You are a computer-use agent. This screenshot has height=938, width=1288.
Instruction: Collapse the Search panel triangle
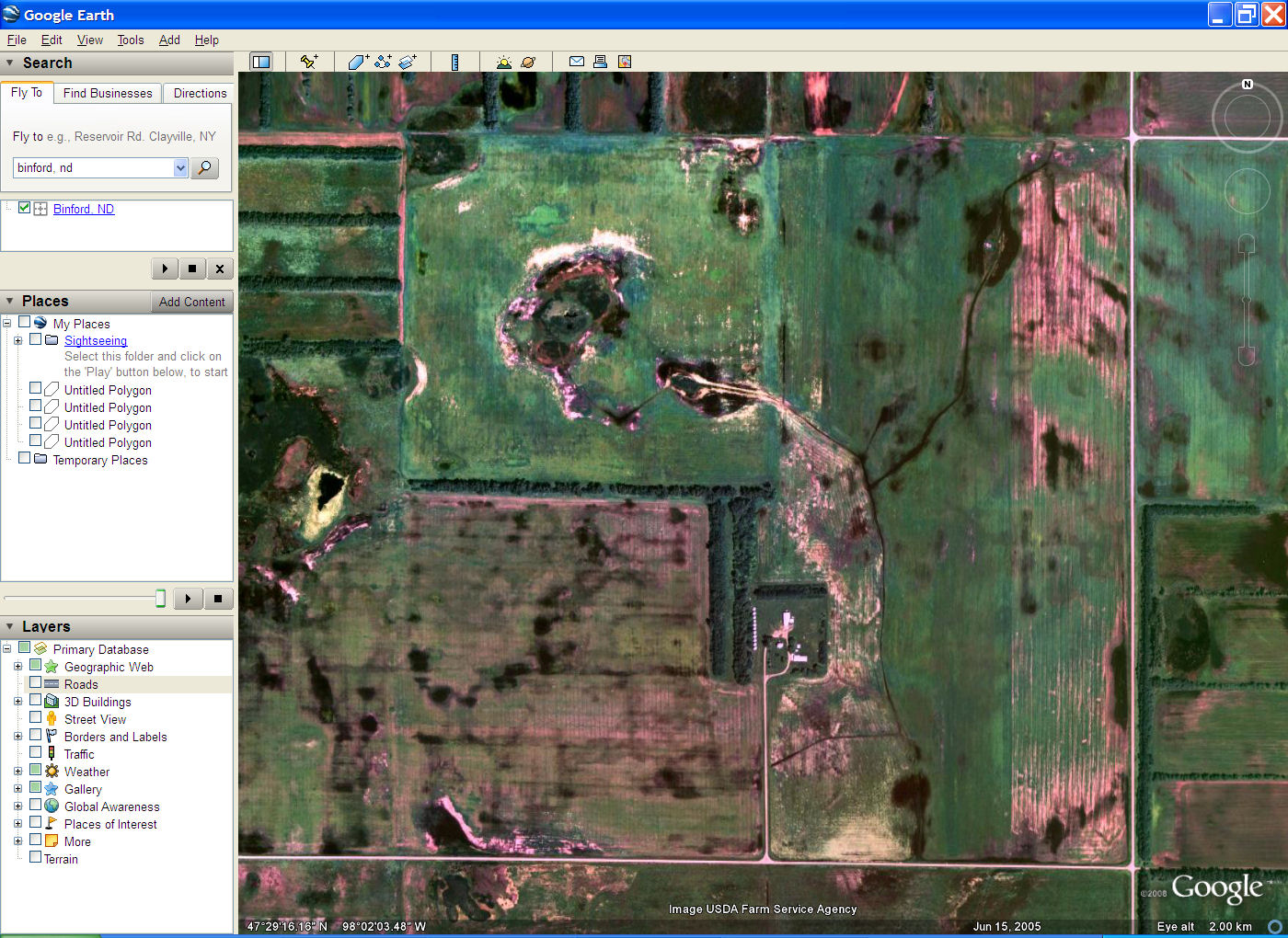click(10, 63)
